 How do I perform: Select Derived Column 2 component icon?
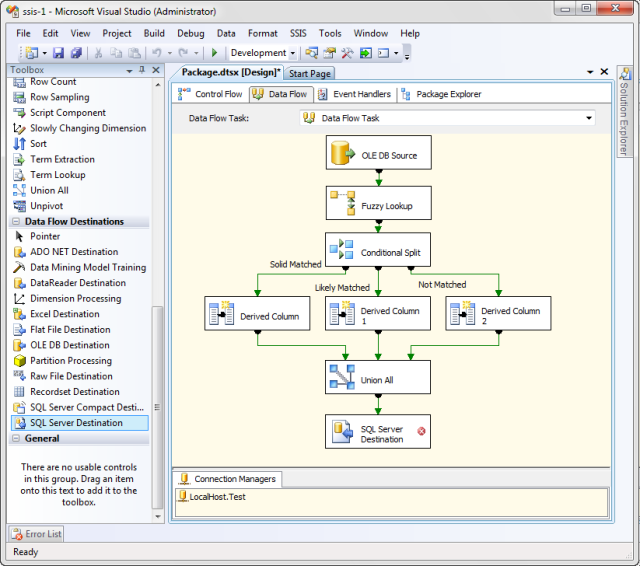(x=462, y=313)
